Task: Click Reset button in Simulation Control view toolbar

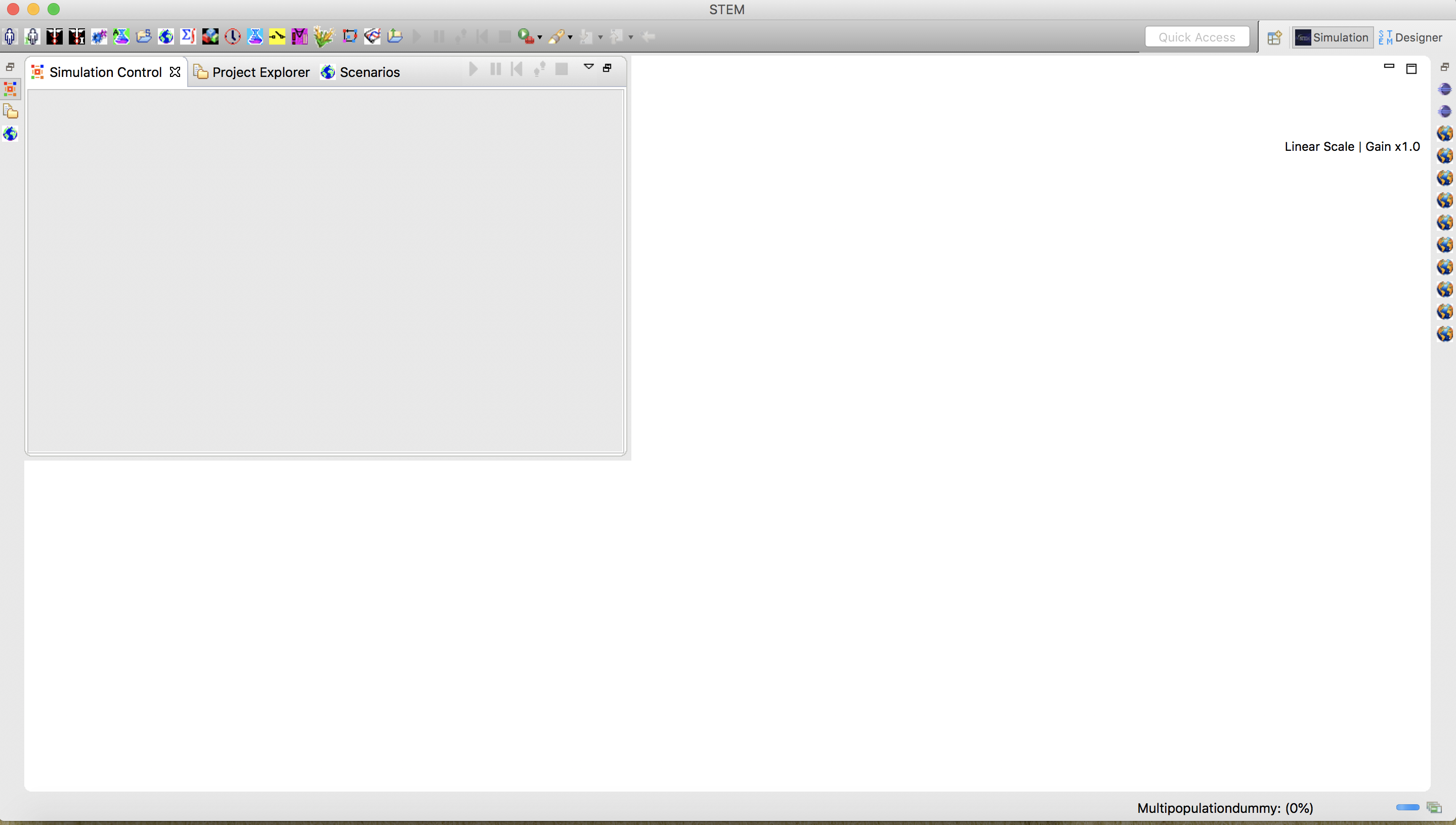Action: 517,69
